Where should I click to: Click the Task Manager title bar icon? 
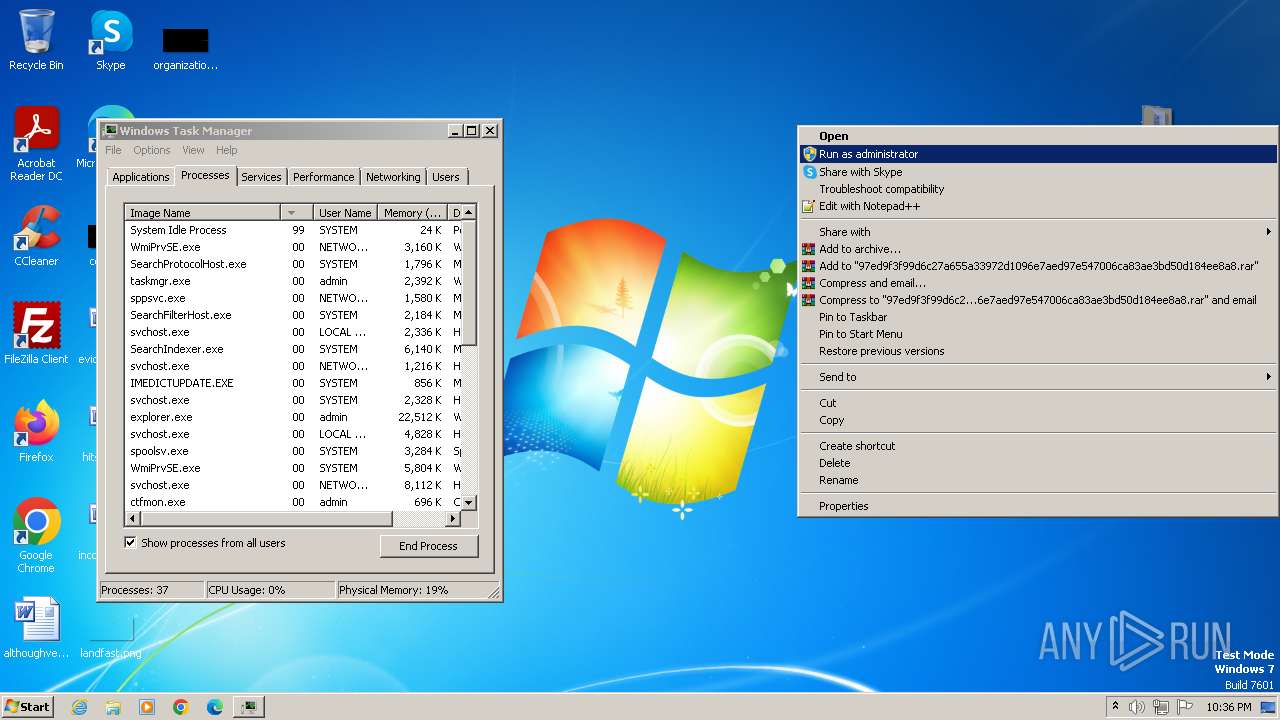(x=111, y=131)
